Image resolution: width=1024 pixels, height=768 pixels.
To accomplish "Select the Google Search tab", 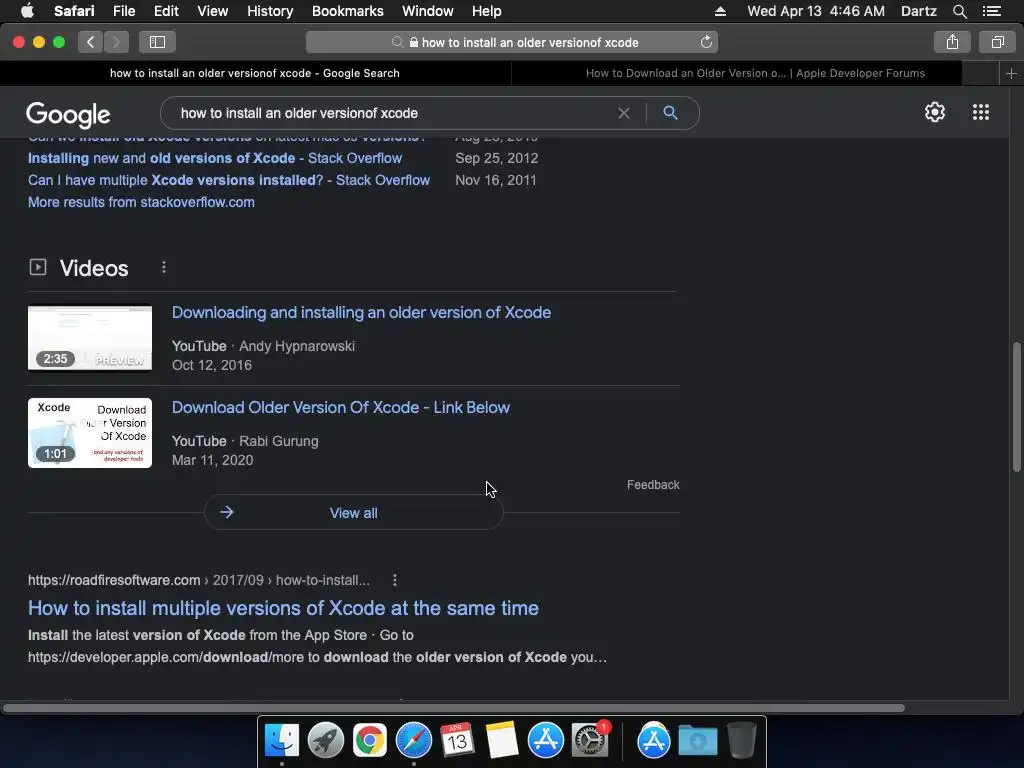I will pyautogui.click(x=255, y=73).
